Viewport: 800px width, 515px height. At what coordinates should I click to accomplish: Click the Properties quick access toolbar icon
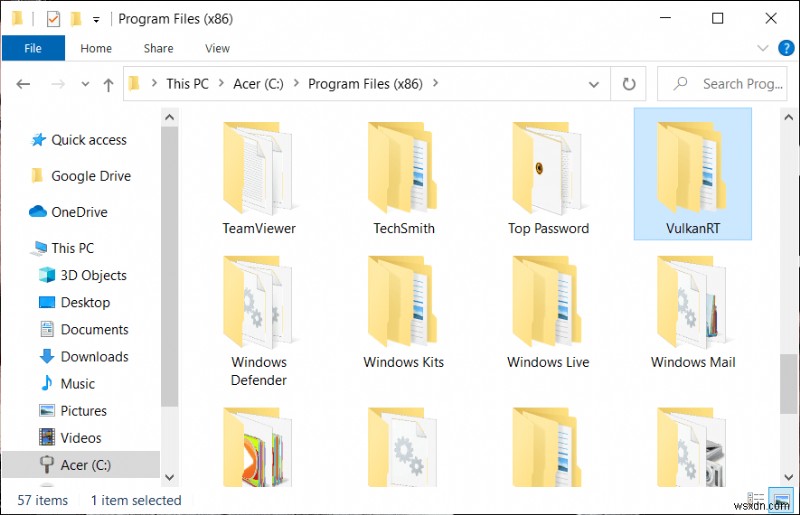click(x=53, y=19)
